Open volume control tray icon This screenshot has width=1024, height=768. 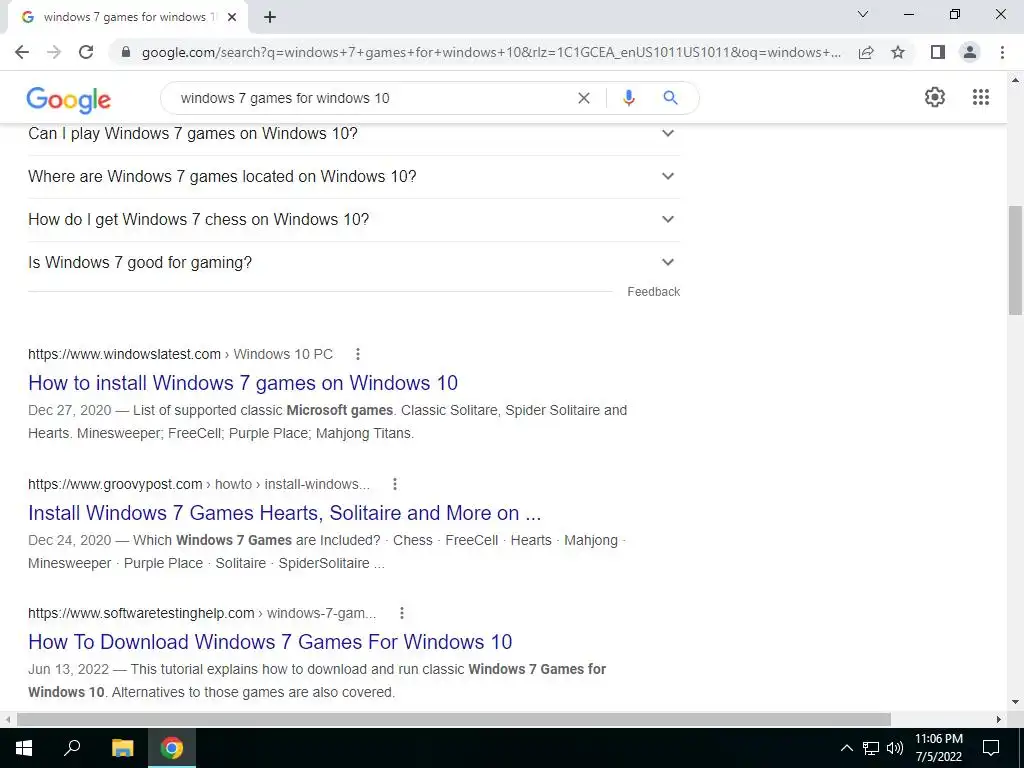(x=895, y=748)
